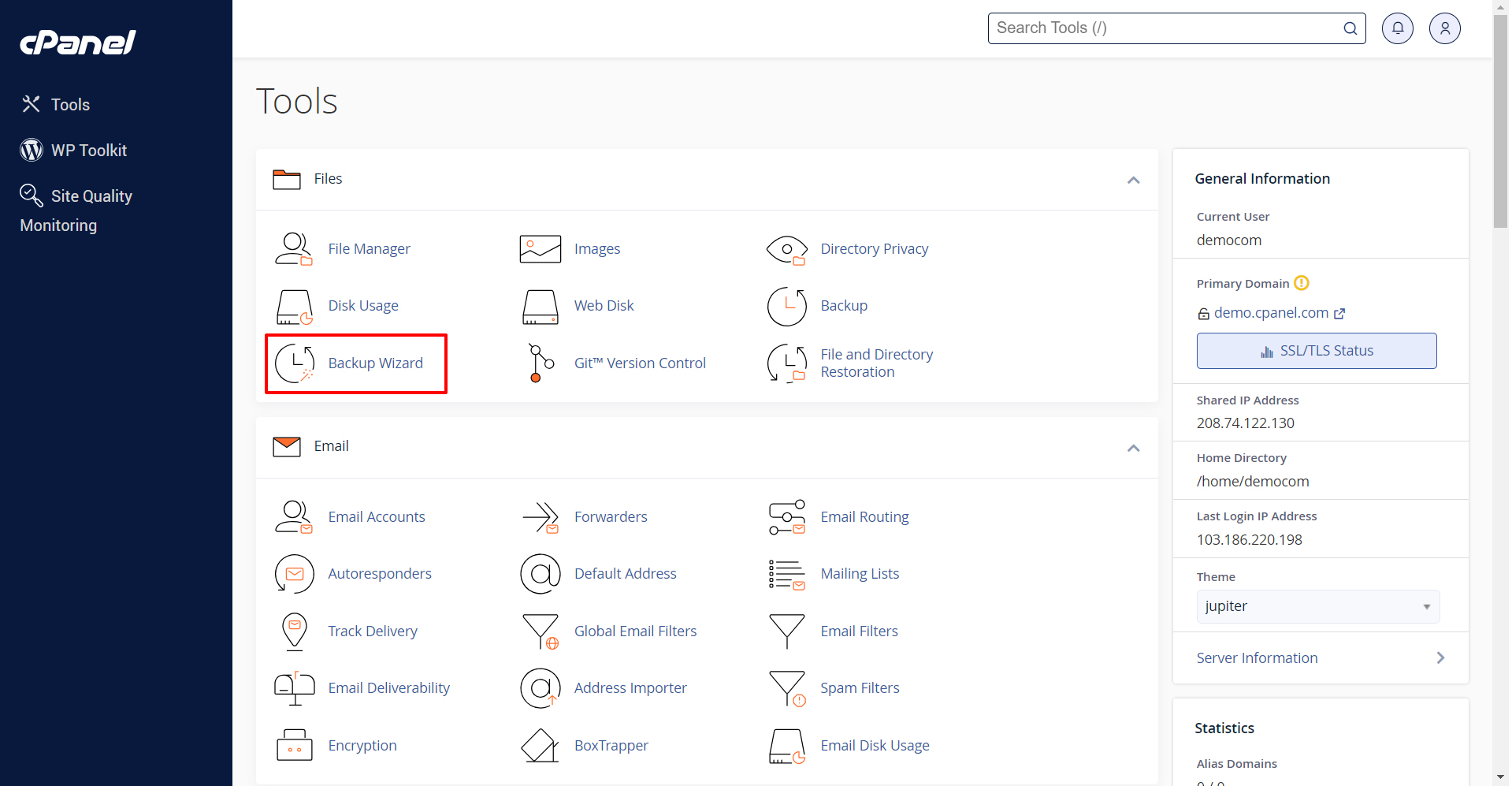
Task: Open the demo.cpanel.com domain link
Action: (x=1271, y=313)
